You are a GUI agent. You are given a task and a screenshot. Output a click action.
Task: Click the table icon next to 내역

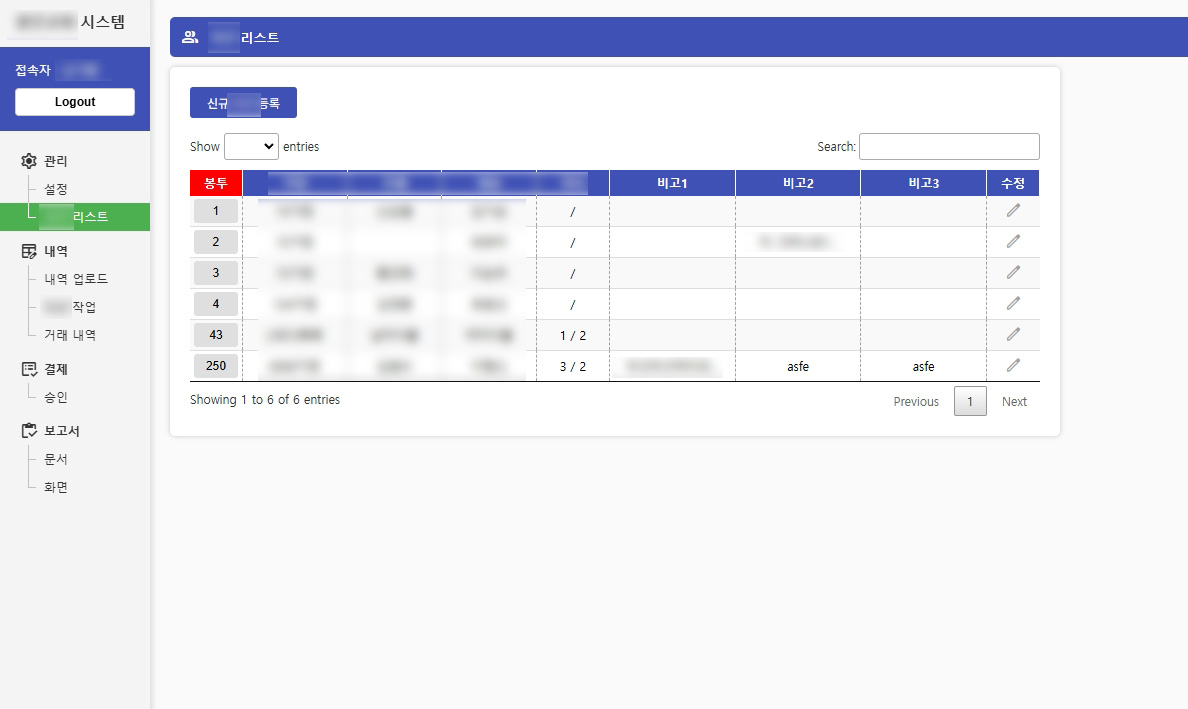pyautogui.click(x=29, y=251)
